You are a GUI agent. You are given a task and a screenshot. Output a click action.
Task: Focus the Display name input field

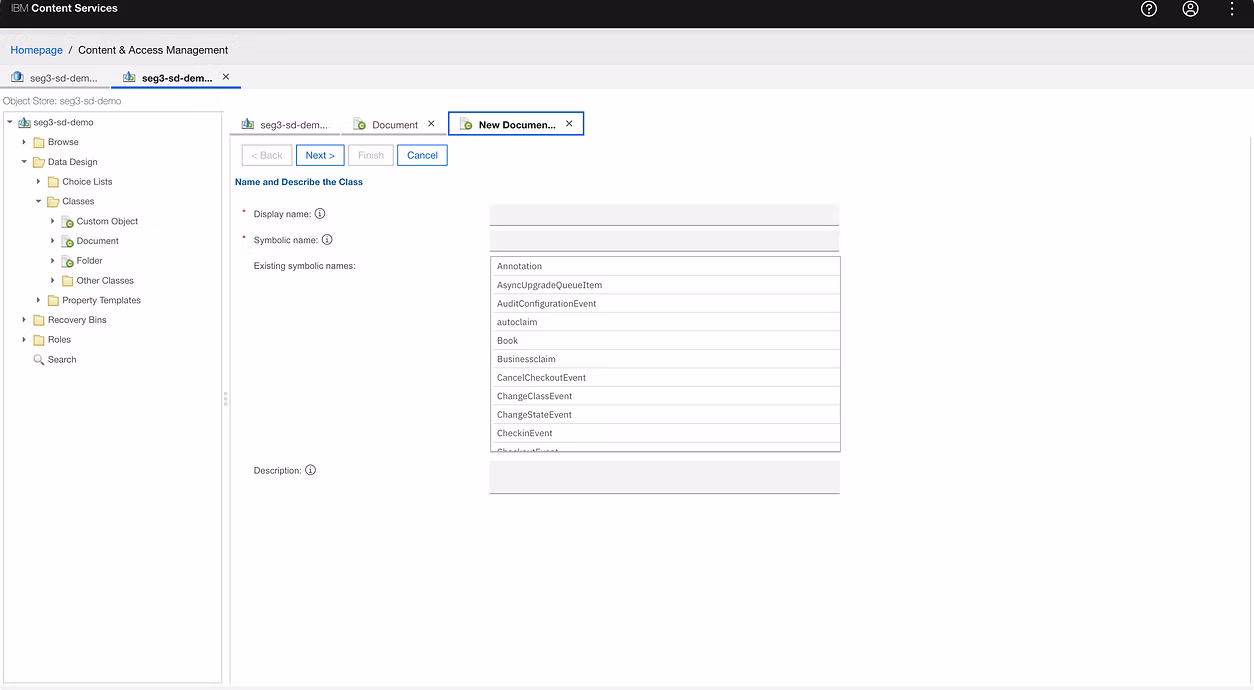tap(664, 214)
